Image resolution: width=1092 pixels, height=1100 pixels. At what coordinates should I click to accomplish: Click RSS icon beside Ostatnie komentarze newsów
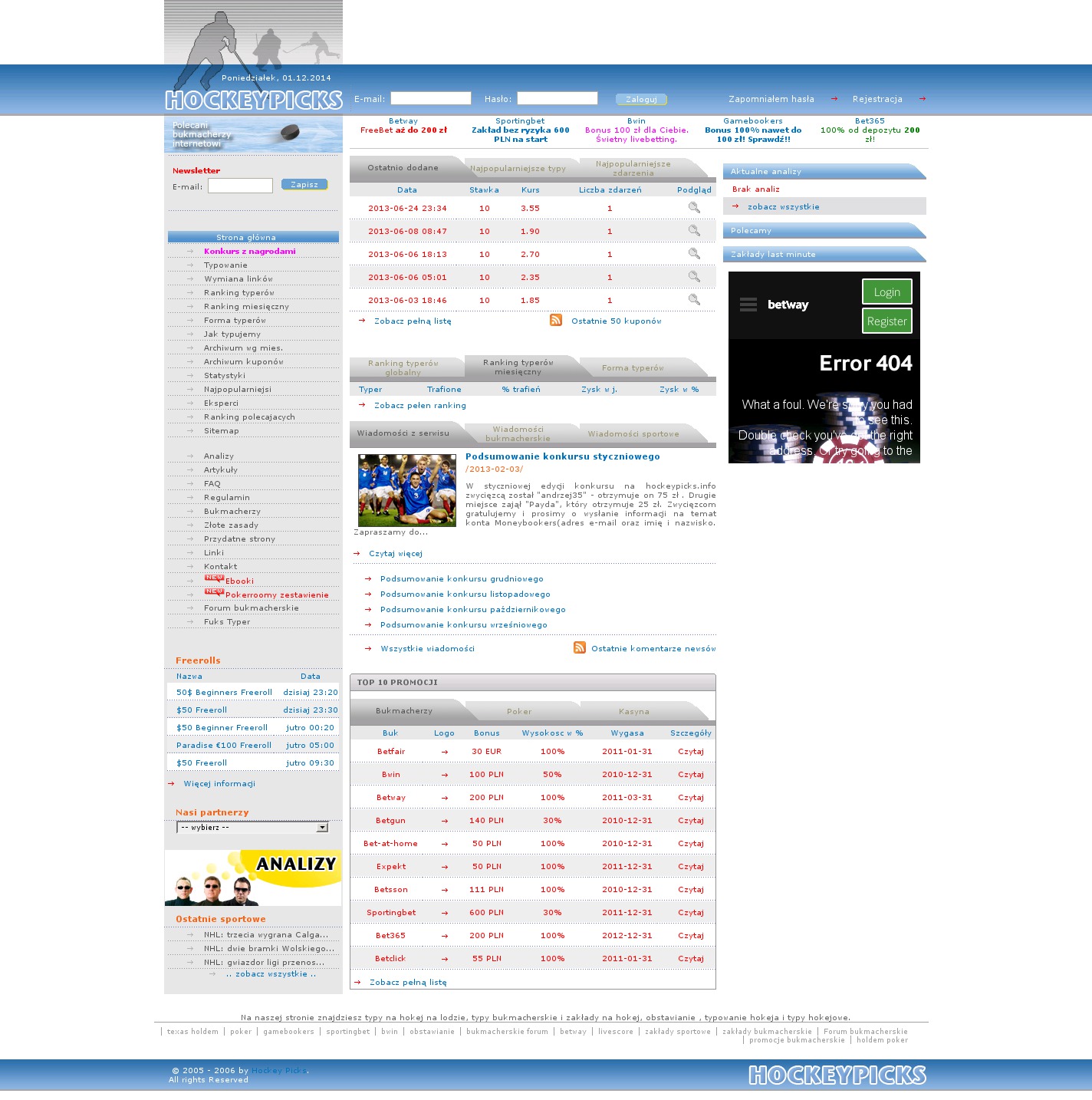580,647
